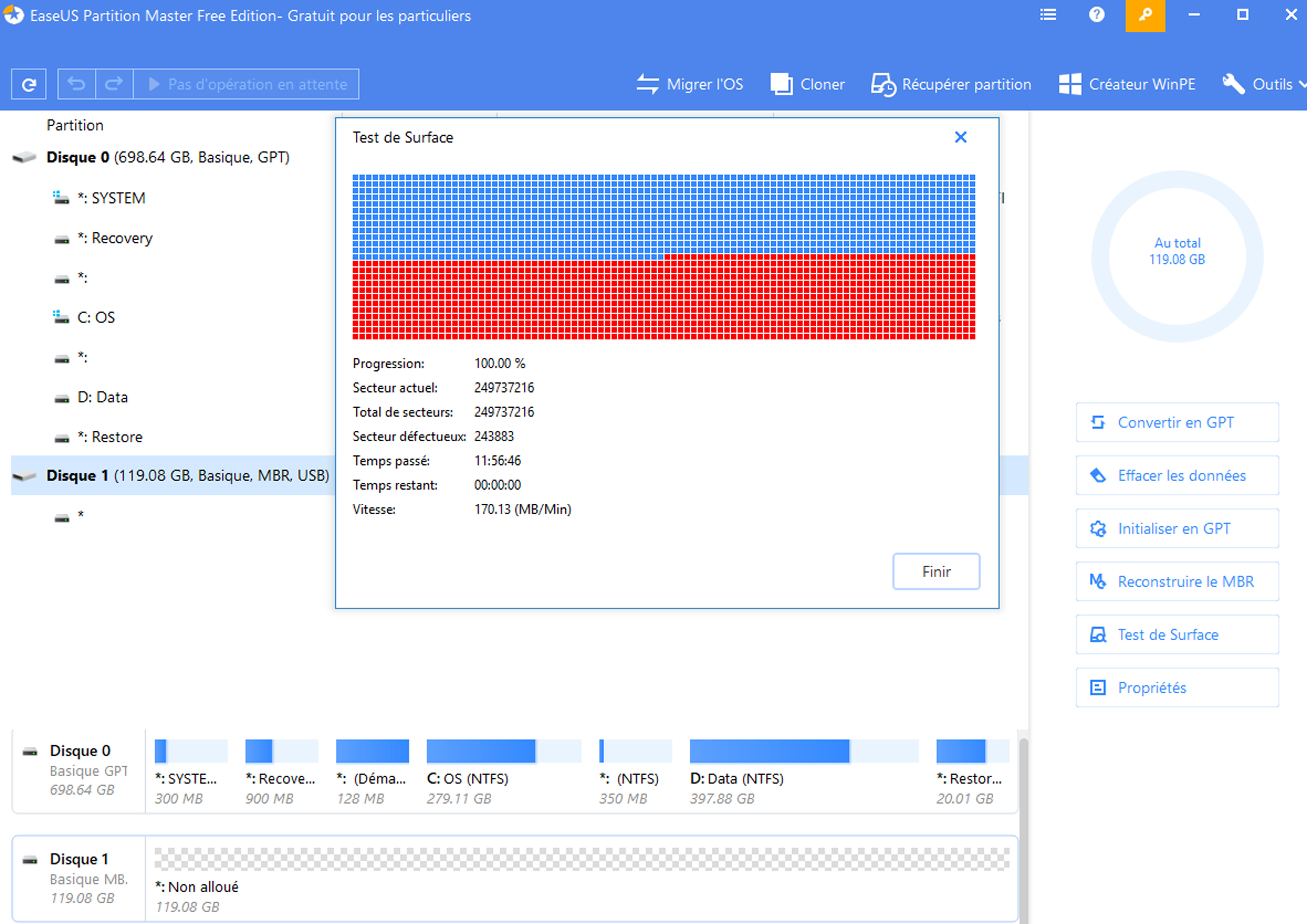The image size is (1307, 924).
Task: Click the Partition column header
Action: pyautogui.click(x=75, y=125)
